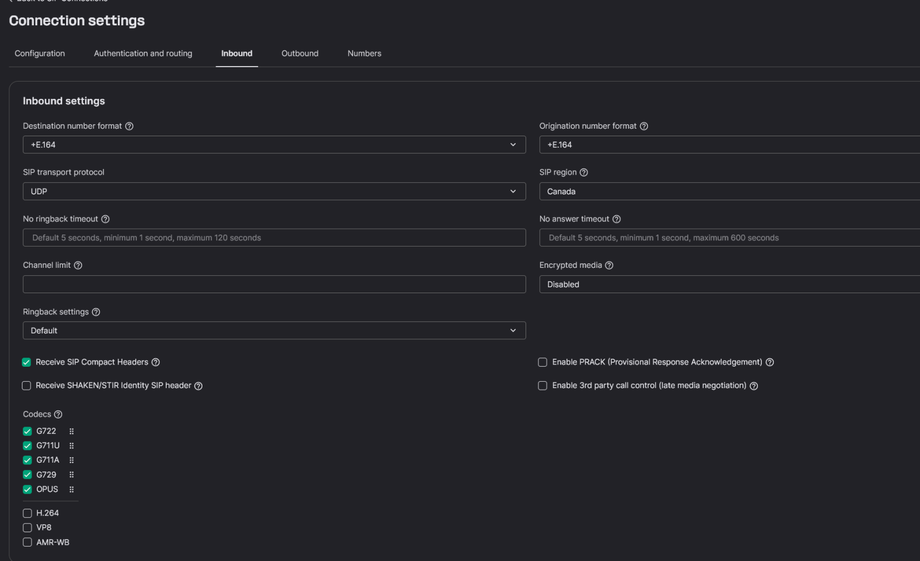This screenshot has height=561, width=920.
Task: Click help icon beside Encrypted media
Action: tap(609, 265)
